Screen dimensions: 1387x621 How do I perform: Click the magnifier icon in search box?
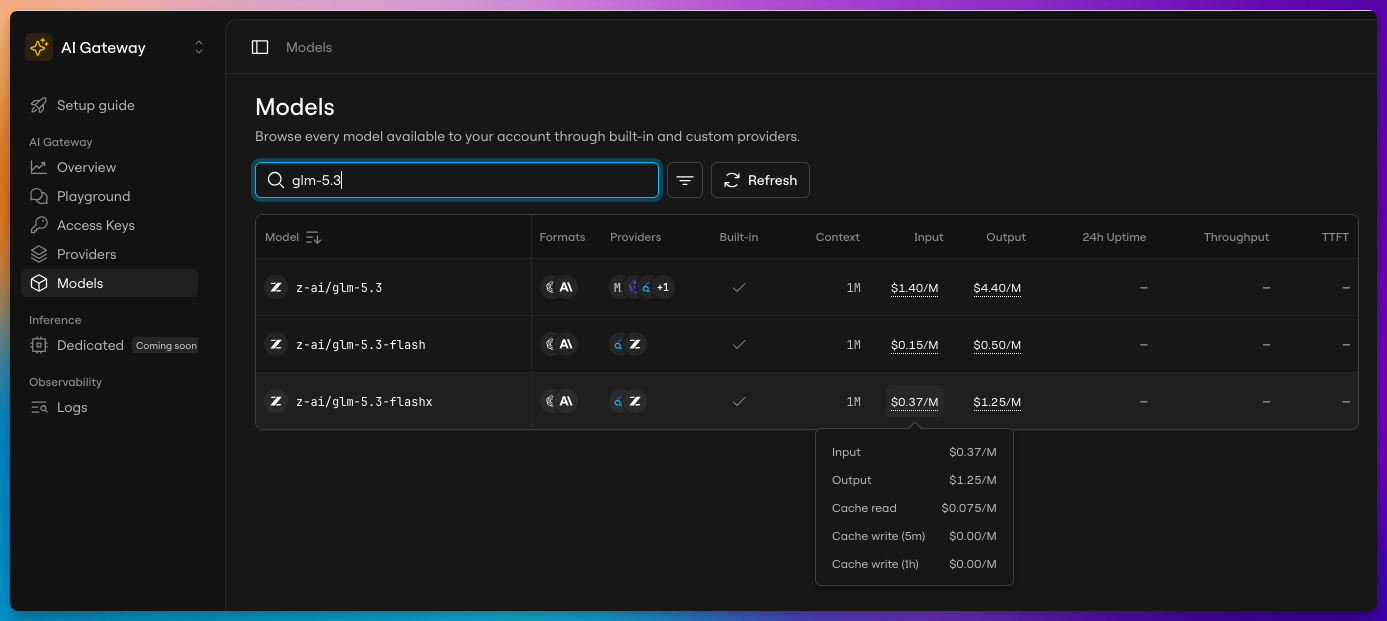(x=276, y=180)
